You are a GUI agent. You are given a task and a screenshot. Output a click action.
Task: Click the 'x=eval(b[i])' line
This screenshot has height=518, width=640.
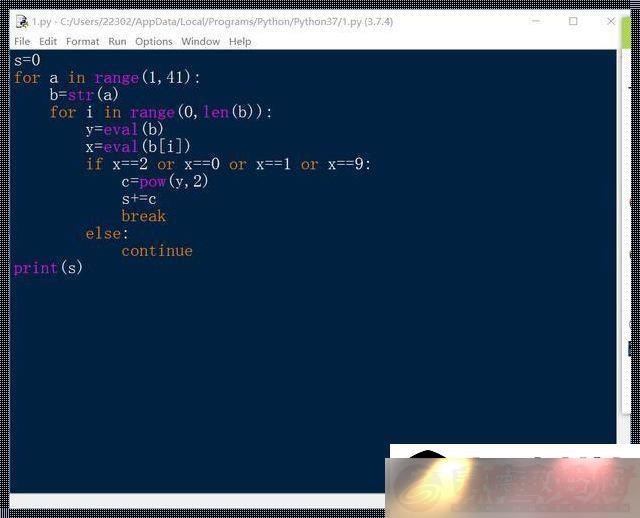coord(138,147)
